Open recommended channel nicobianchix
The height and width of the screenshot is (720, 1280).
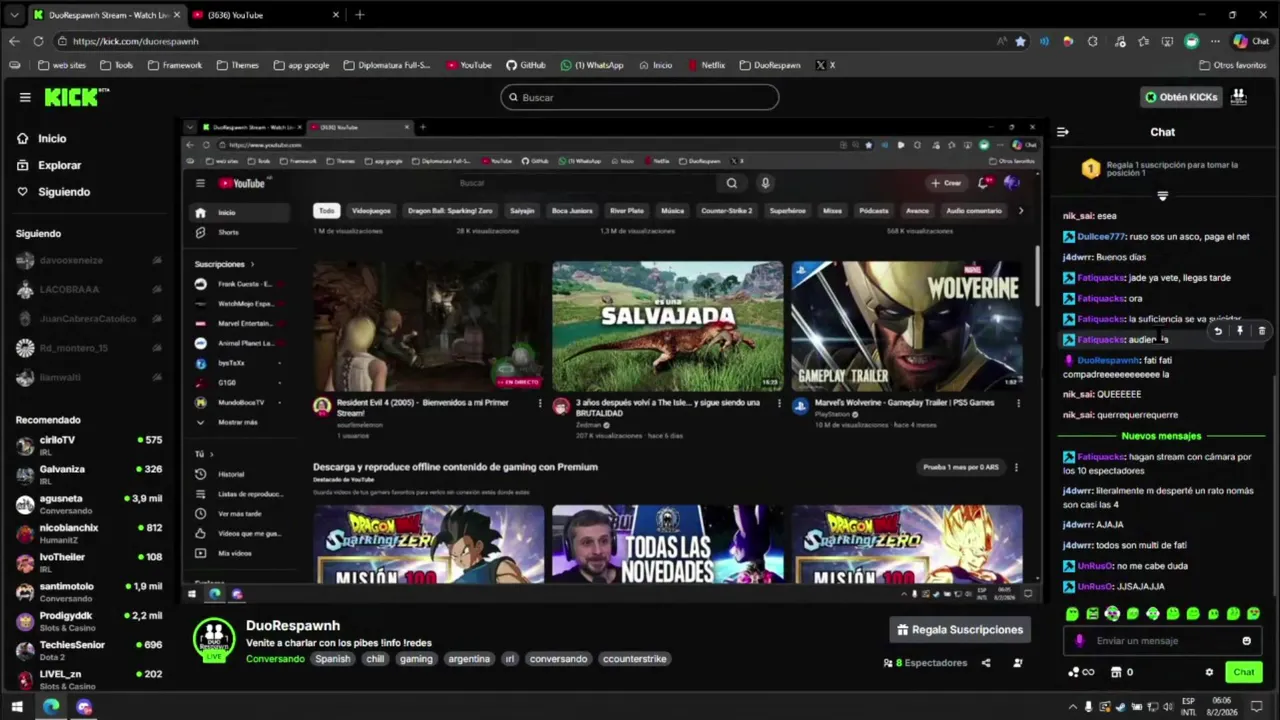[89, 533]
